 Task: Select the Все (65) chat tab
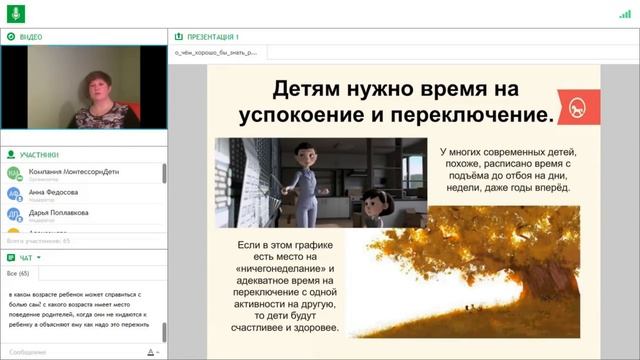pyautogui.click(x=18, y=273)
